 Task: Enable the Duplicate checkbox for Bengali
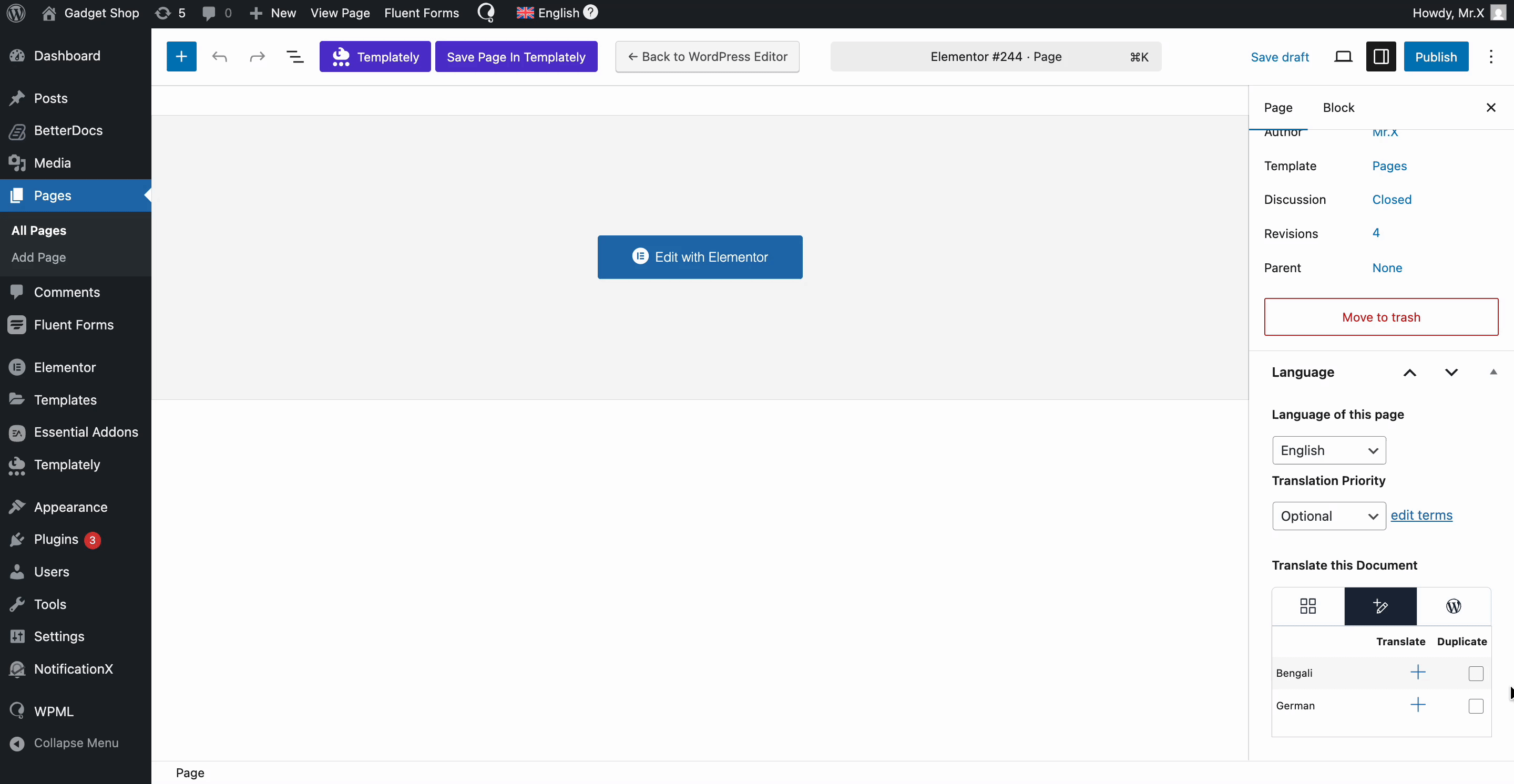click(x=1475, y=674)
